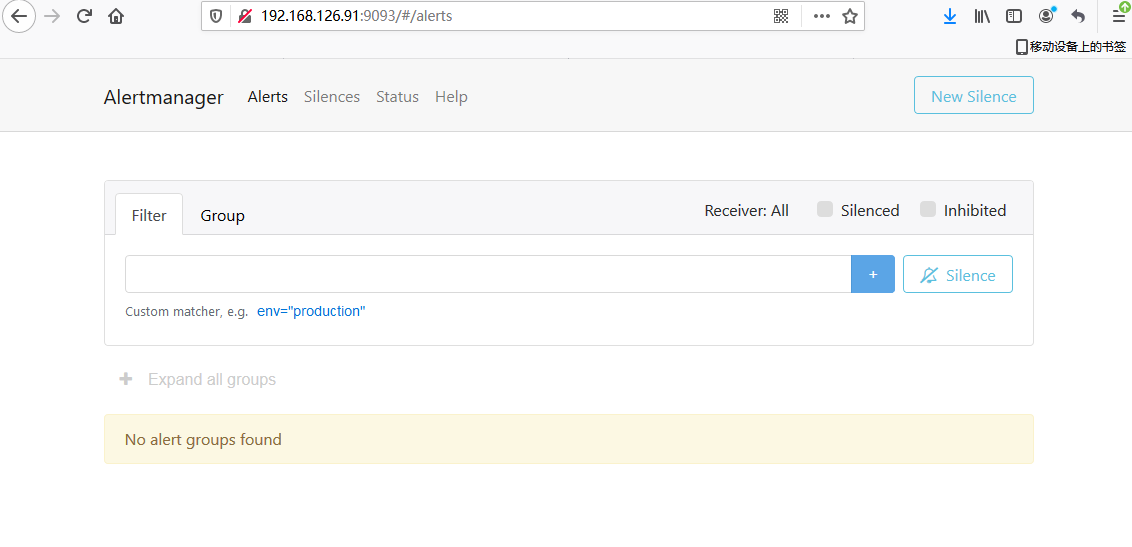
Task: Open the page actions three-dot menu
Action: [822, 16]
